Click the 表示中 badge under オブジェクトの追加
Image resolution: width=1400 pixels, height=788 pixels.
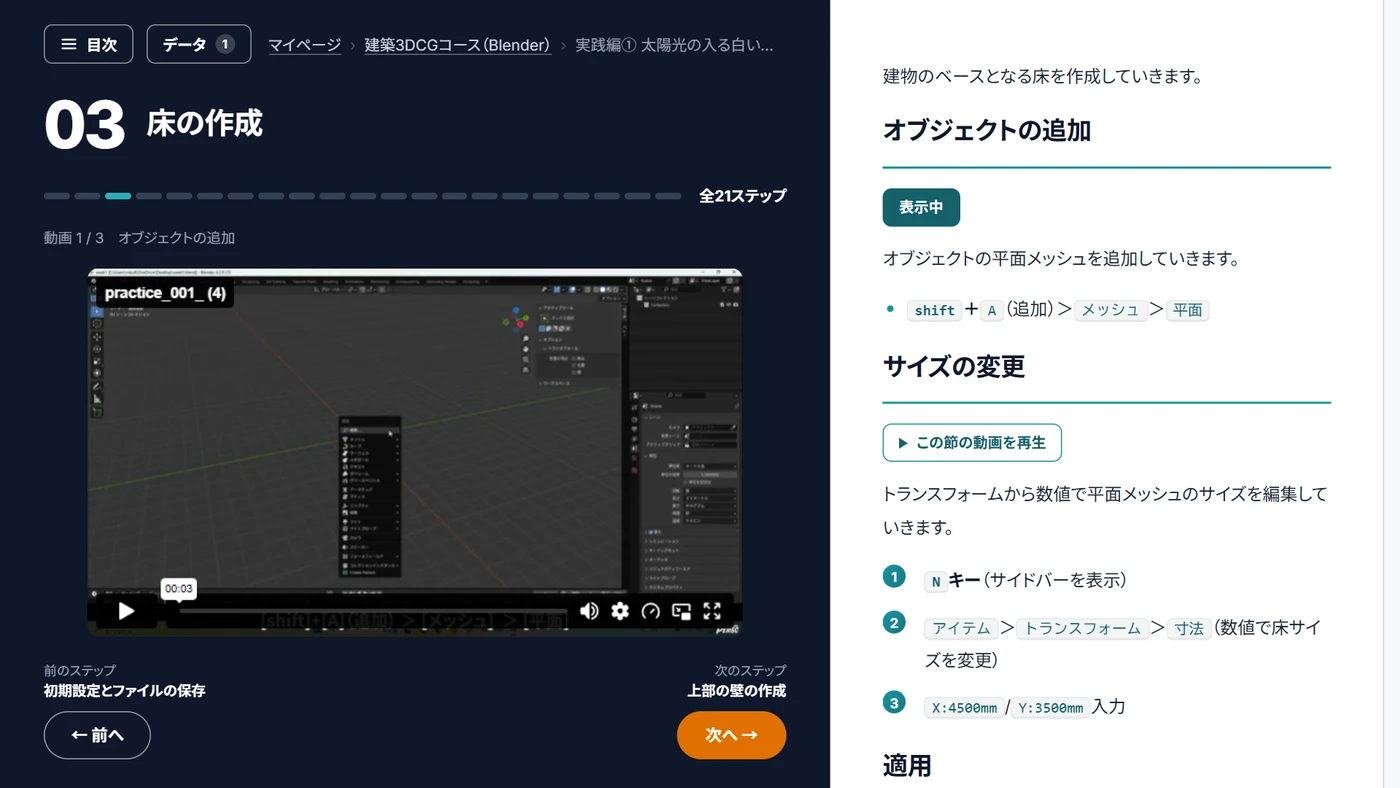point(921,207)
